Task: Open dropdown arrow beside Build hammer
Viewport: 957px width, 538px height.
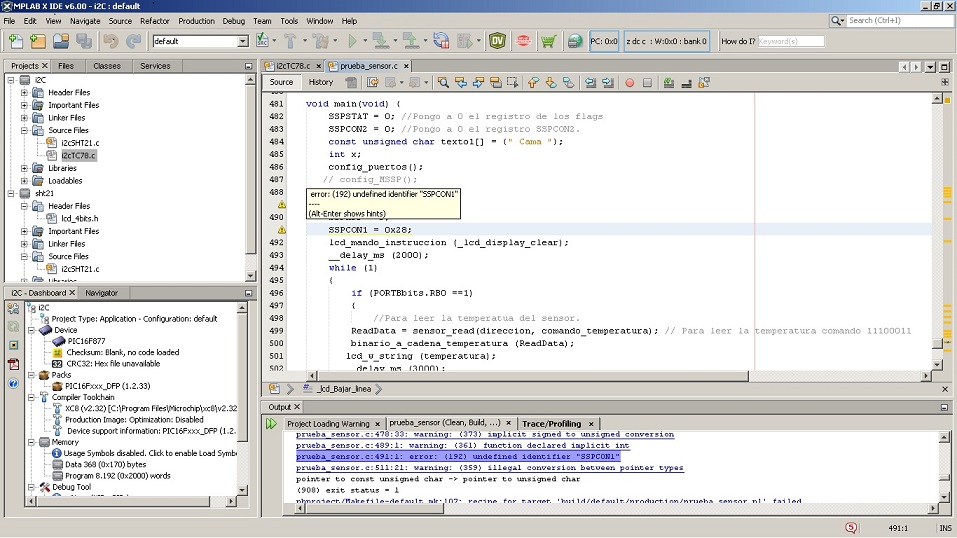Action: point(305,41)
